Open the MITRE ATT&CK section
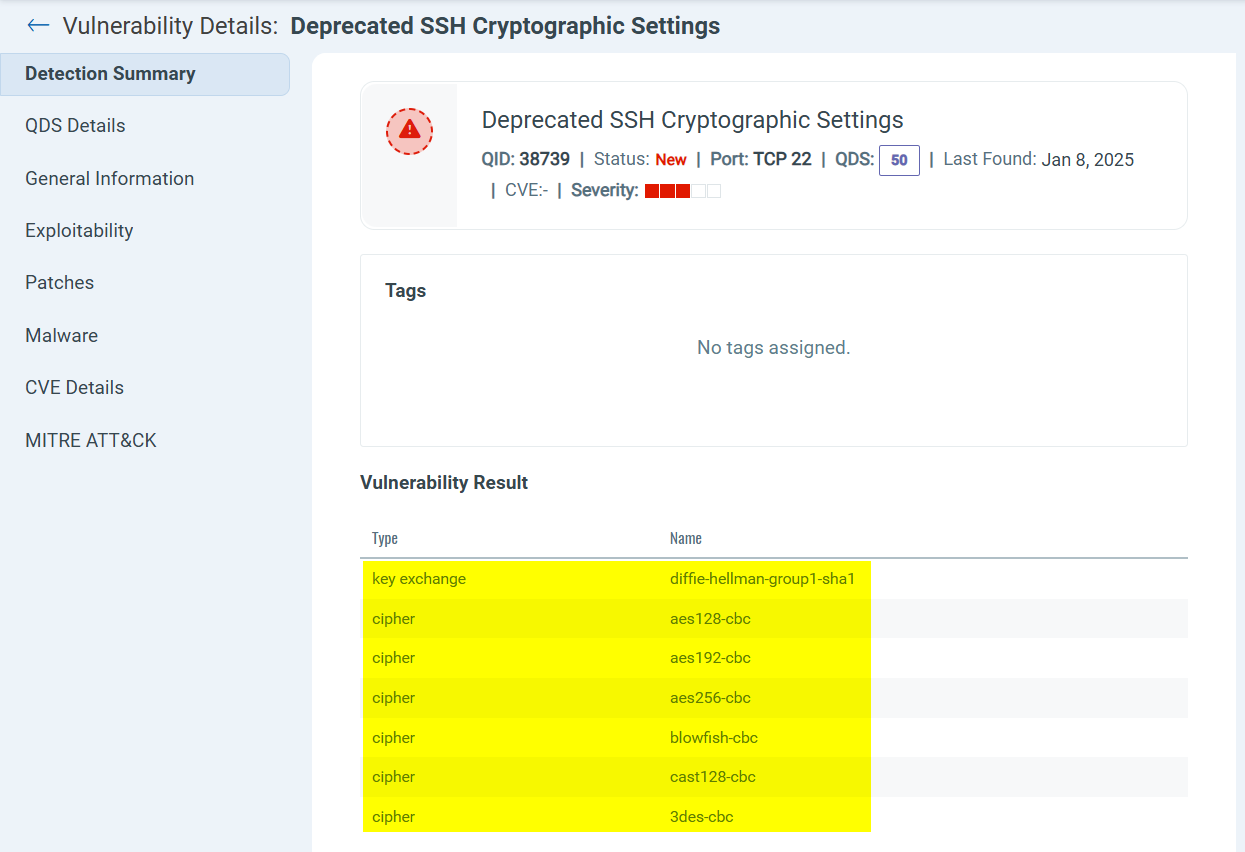The width and height of the screenshot is (1245, 852). coord(91,440)
